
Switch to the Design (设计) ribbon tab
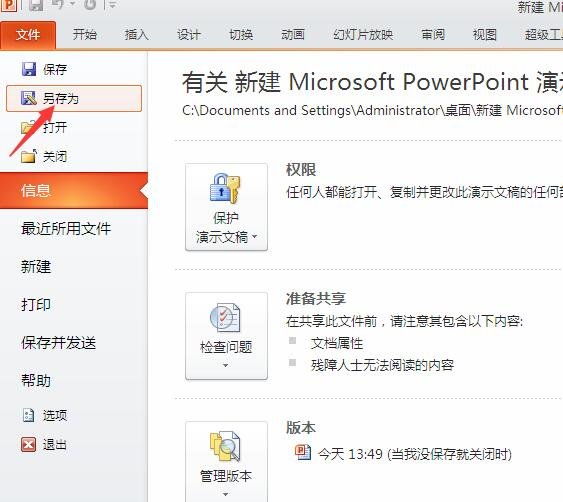[x=189, y=35]
